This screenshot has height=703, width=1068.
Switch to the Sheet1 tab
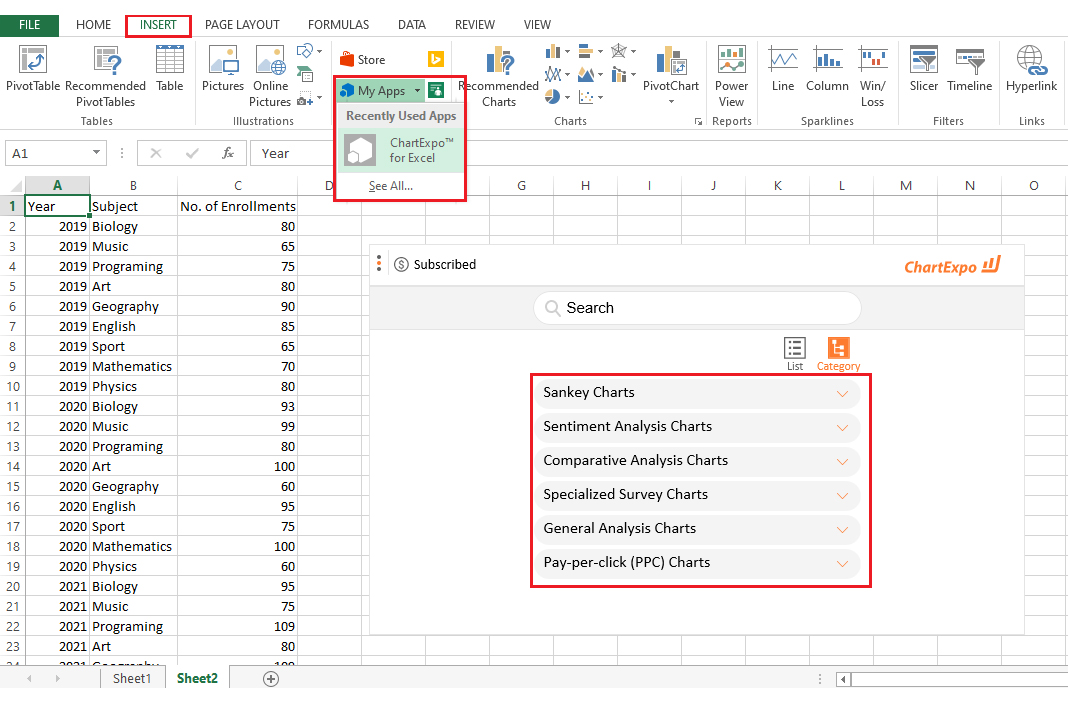[132, 678]
